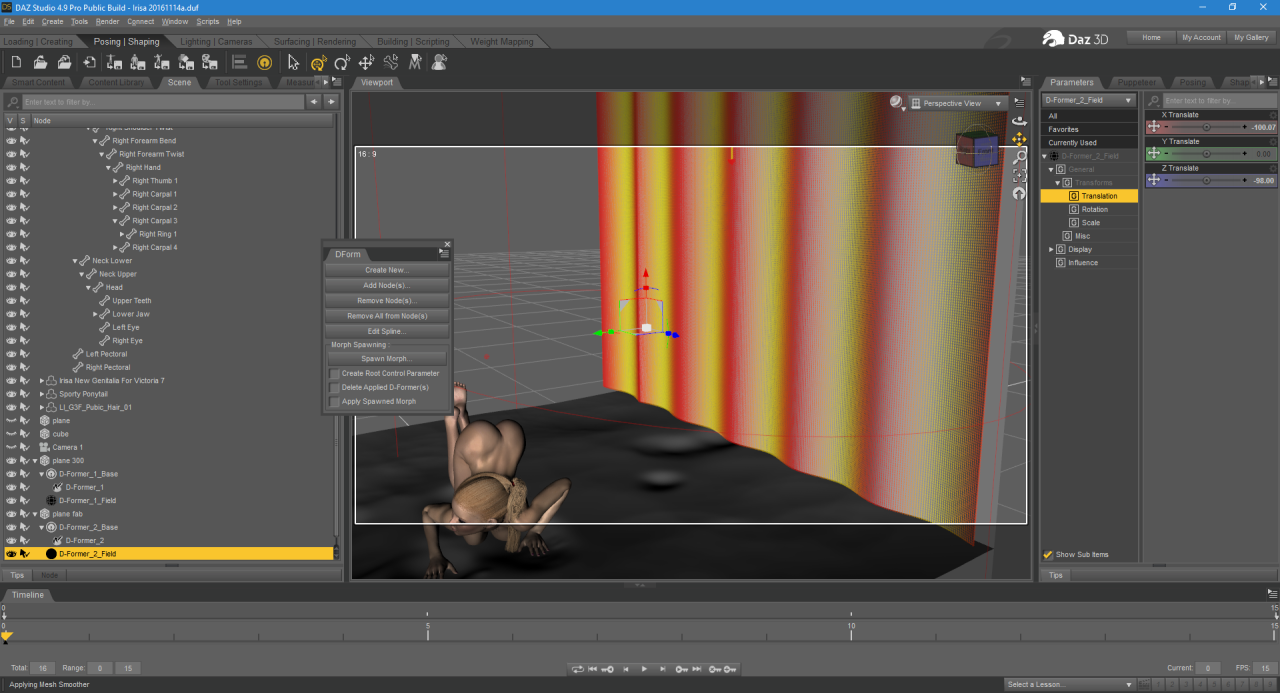This screenshot has width=1280, height=693.
Task: Toggle visibility eye of Camera 1
Action: 12,447
